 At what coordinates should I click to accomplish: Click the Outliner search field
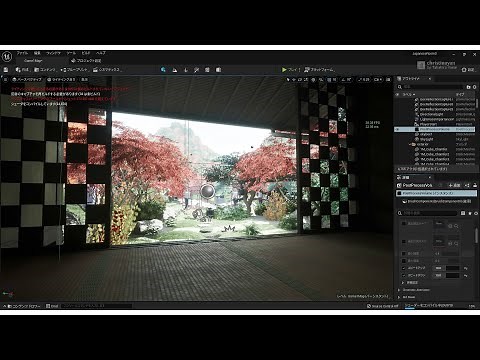431,87
